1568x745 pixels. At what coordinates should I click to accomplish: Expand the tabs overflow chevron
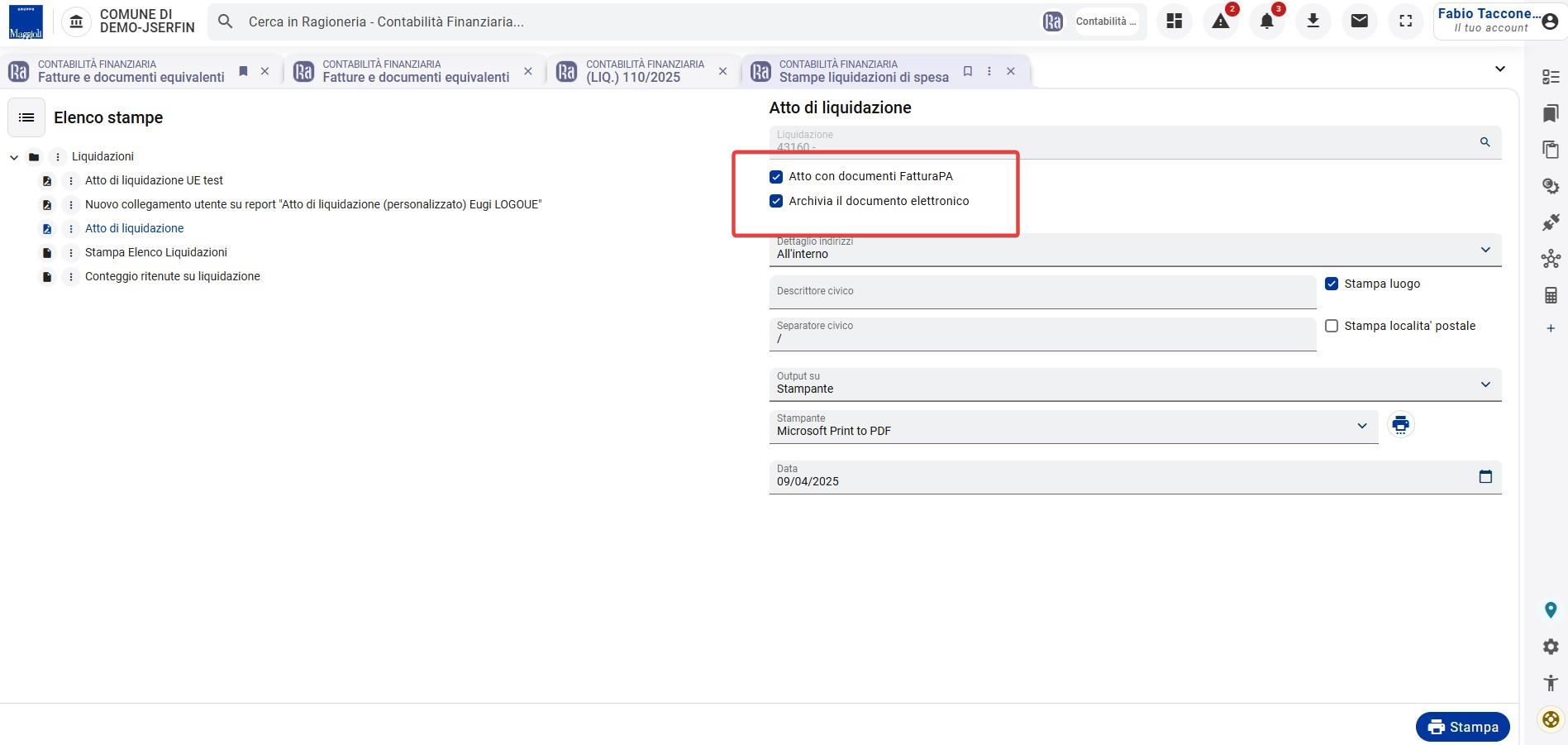(1499, 69)
